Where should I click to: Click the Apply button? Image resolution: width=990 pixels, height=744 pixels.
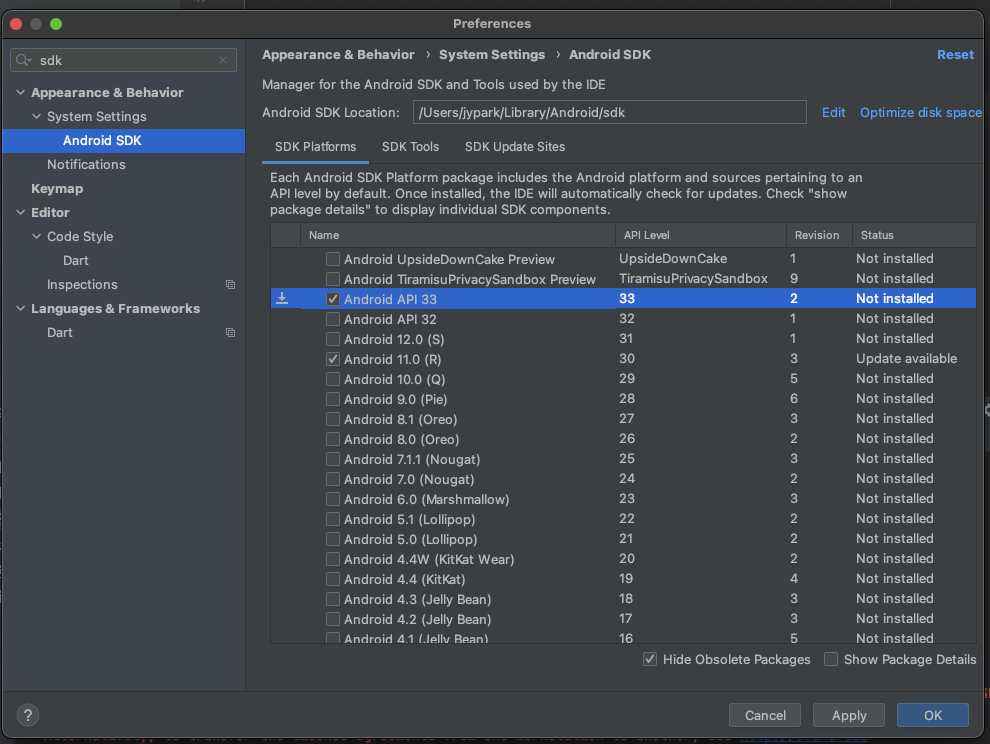tap(849, 715)
